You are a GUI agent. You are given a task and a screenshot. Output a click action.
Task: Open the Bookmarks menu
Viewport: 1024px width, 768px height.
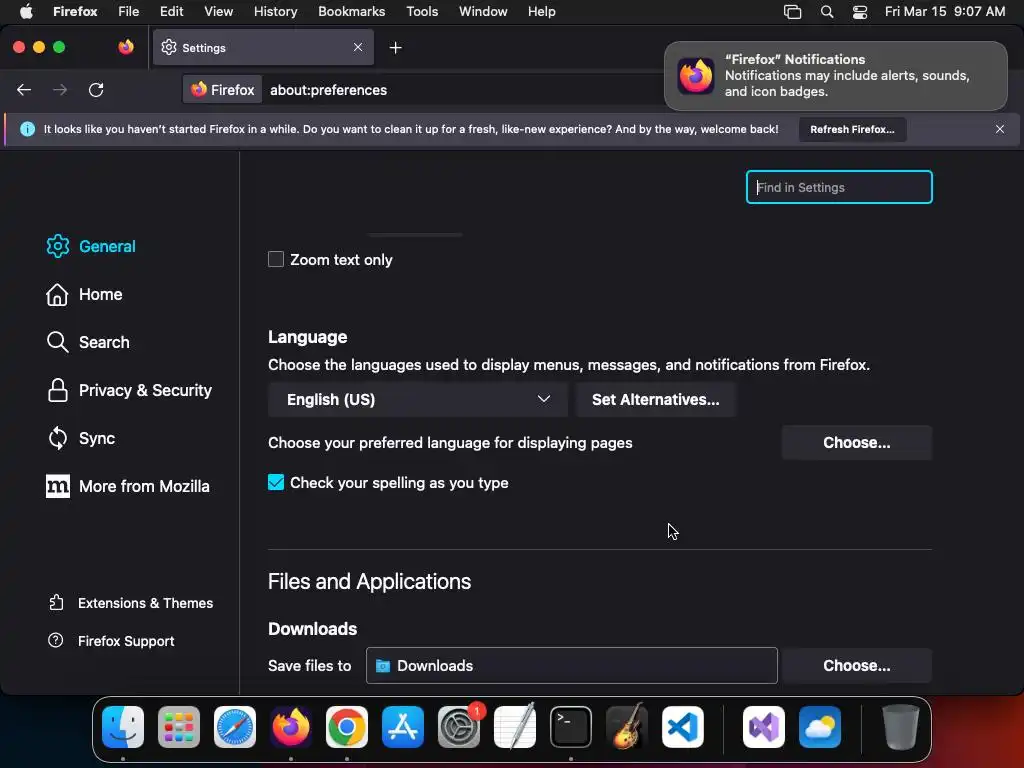tap(351, 12)
